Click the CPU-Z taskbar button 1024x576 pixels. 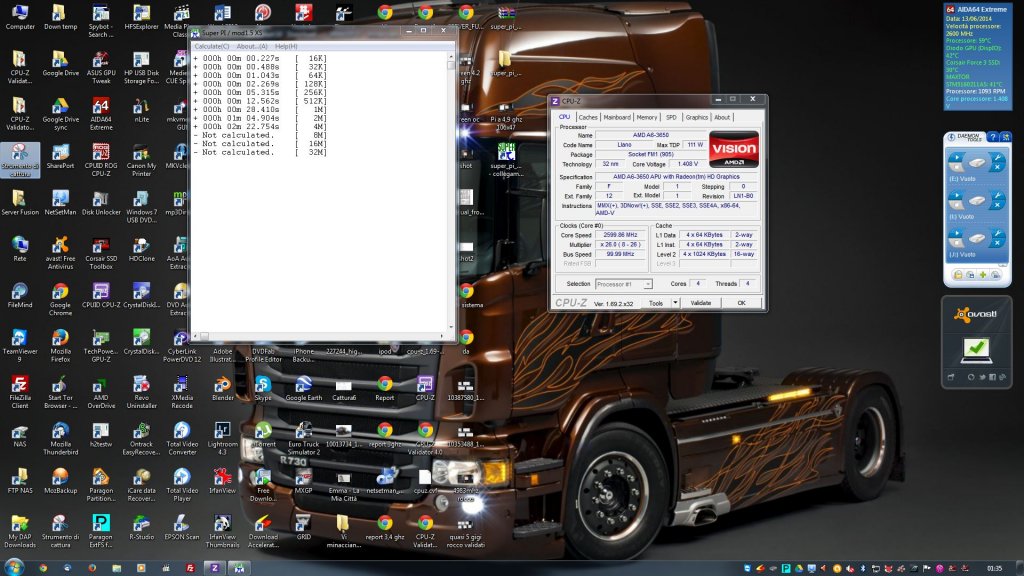[x=215, y=568]
